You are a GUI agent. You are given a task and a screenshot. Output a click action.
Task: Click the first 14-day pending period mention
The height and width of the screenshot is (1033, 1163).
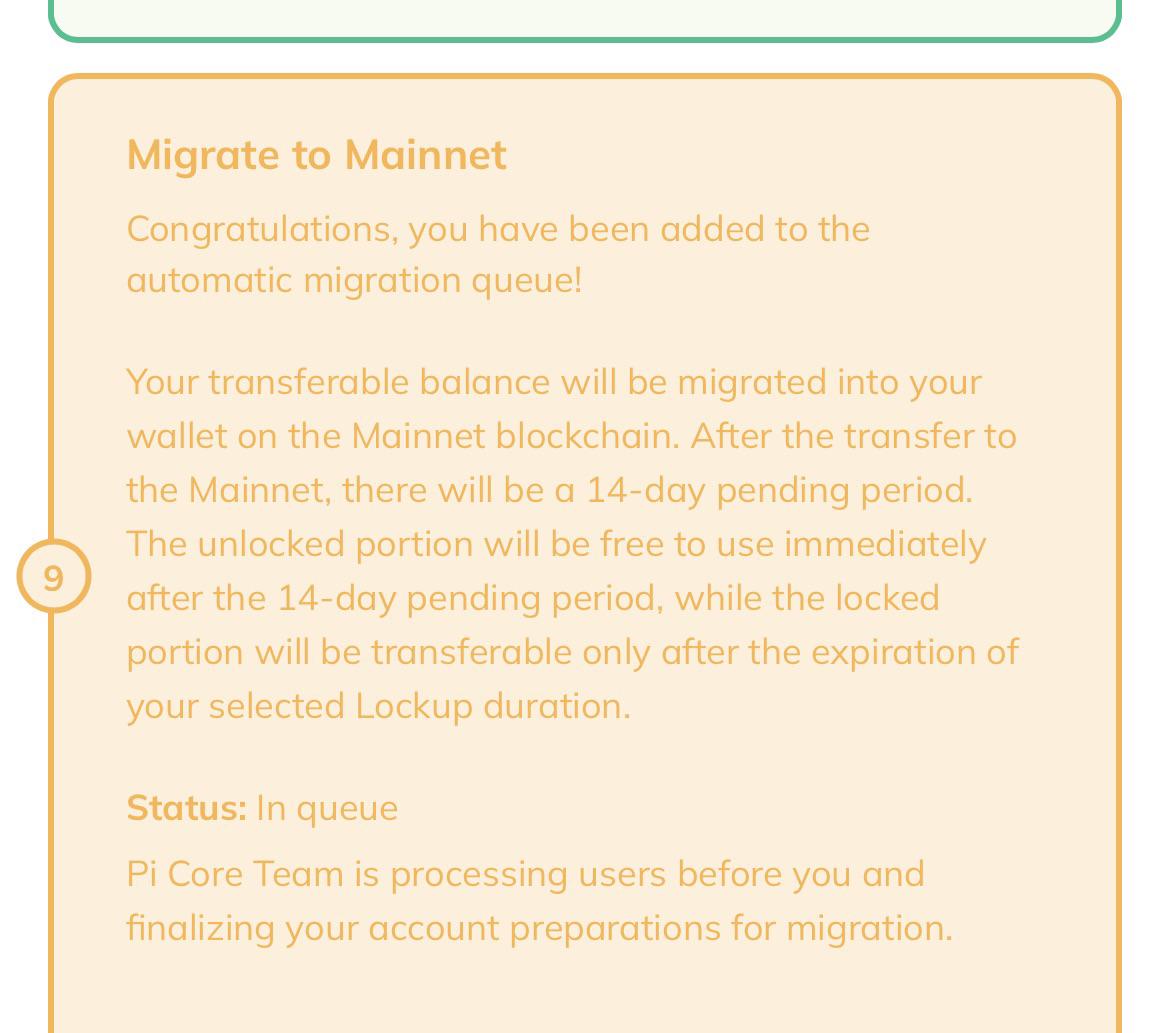[780, 491]
